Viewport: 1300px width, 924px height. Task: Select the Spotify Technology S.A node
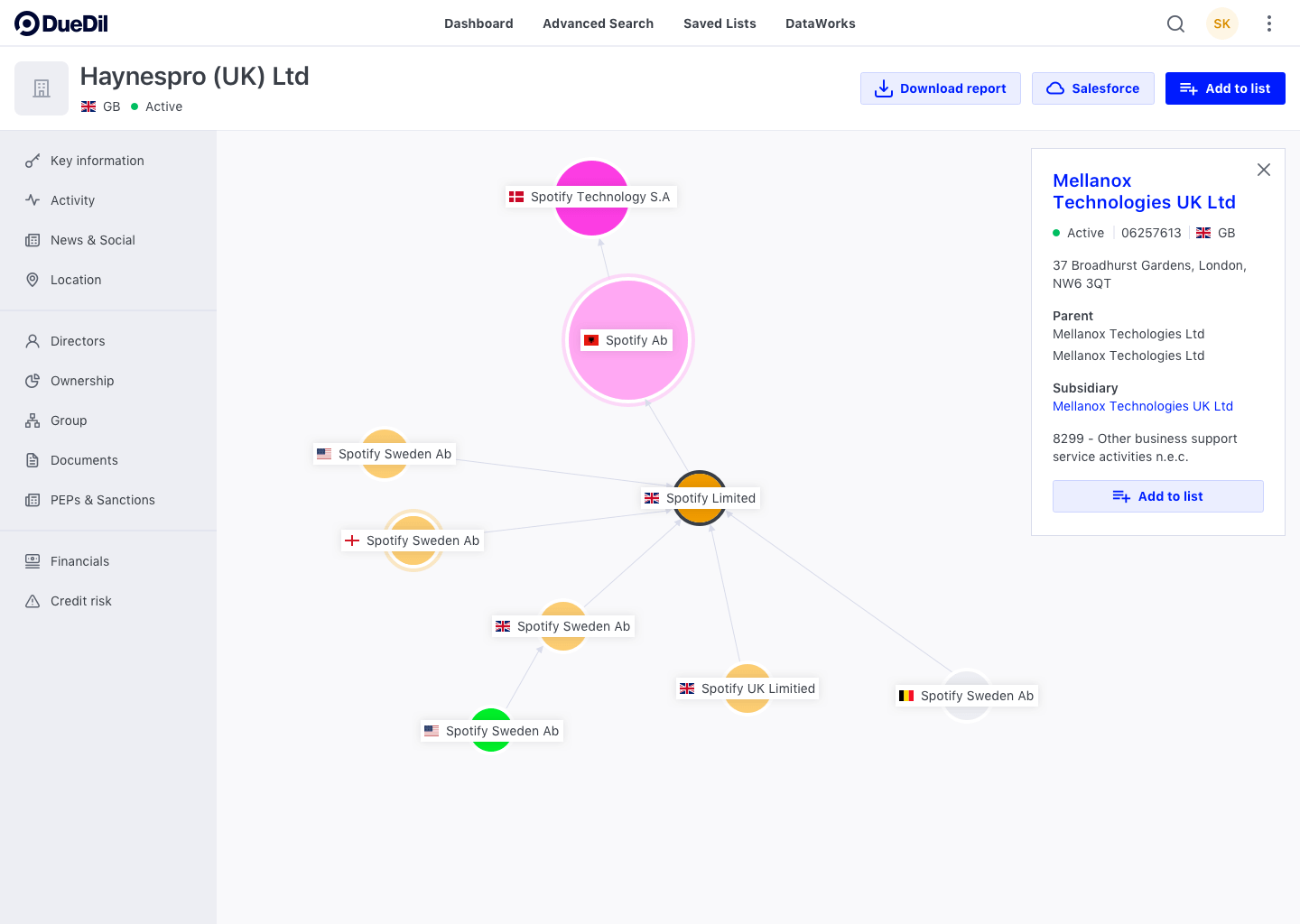[x=591, y=197]
